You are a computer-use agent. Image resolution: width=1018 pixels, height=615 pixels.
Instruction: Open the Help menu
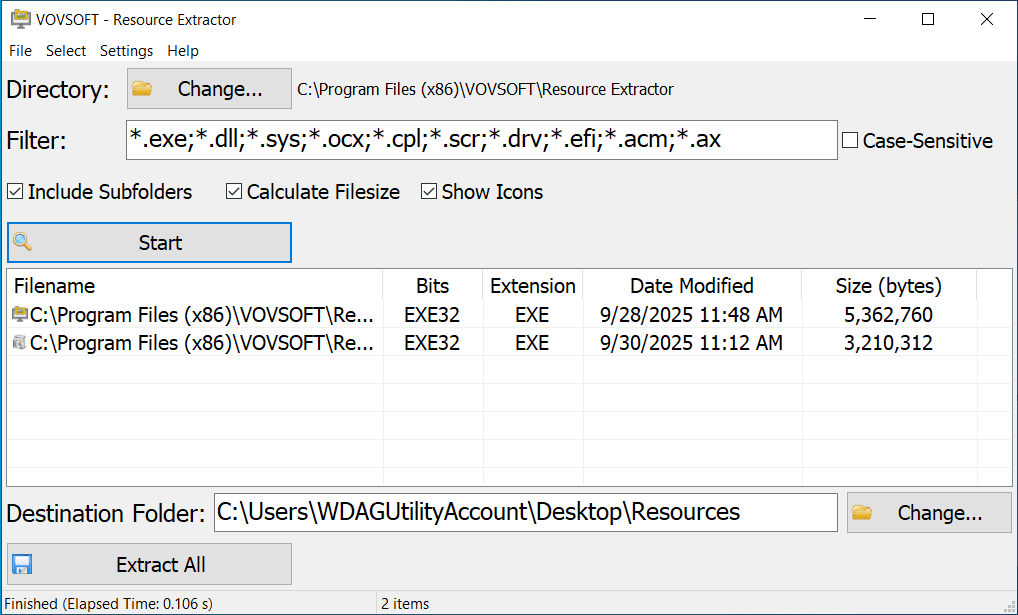[x=183, y=51]
